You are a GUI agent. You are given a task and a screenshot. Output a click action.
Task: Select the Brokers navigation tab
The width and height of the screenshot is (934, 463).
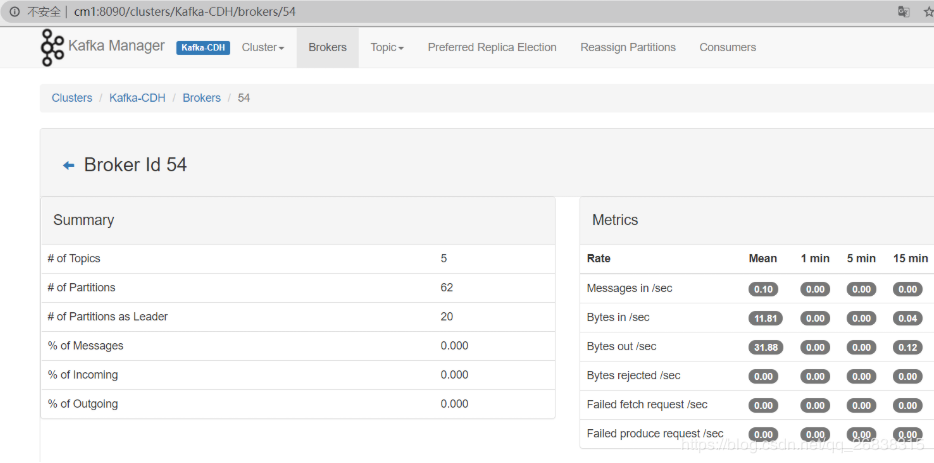pos(328,47)
